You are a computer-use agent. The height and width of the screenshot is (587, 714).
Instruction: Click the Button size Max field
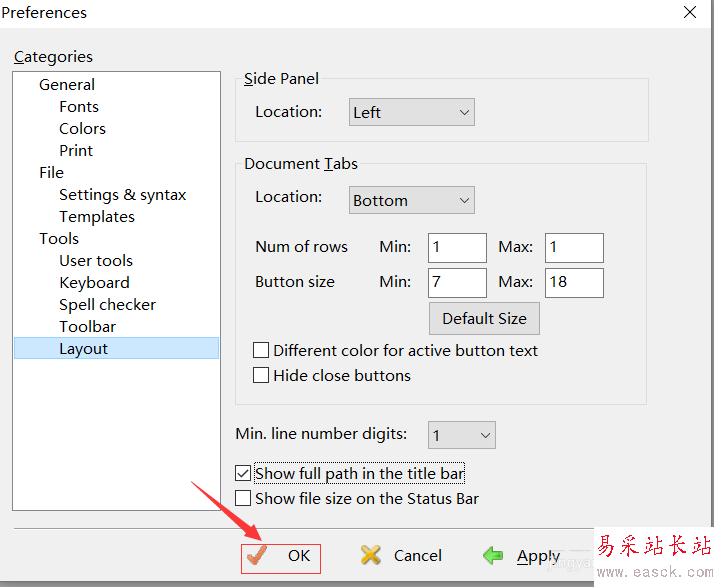(x=574, y=282)
